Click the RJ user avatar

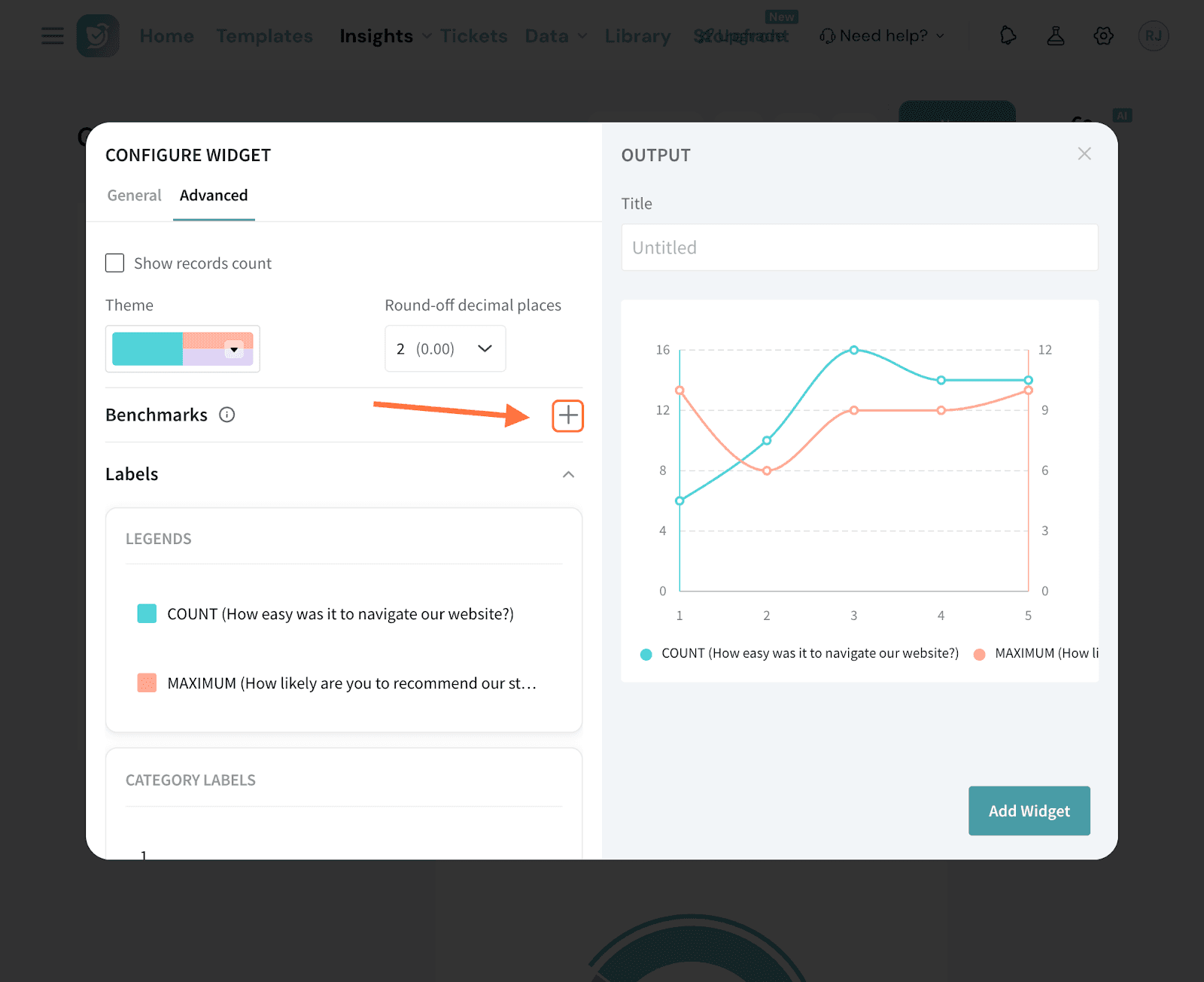[x=1153, y=35]
